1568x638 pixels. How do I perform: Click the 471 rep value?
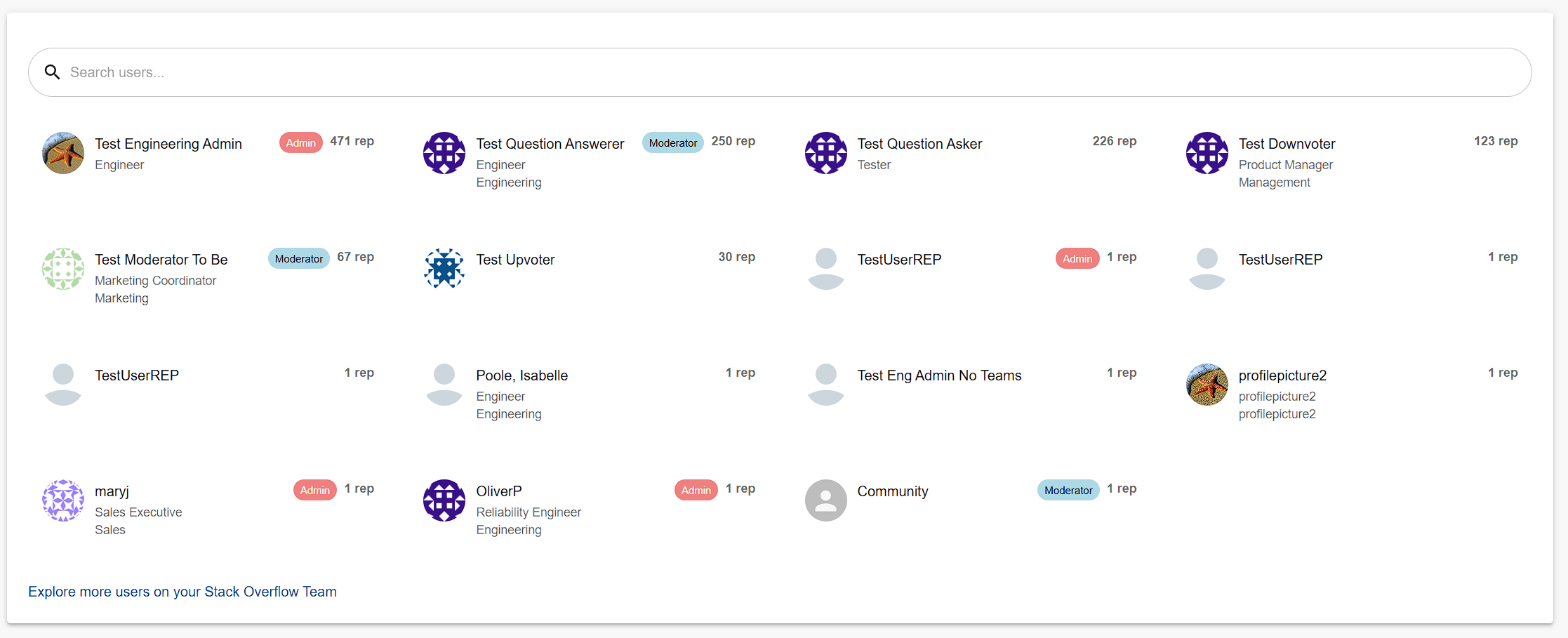(x=352, y=141)
